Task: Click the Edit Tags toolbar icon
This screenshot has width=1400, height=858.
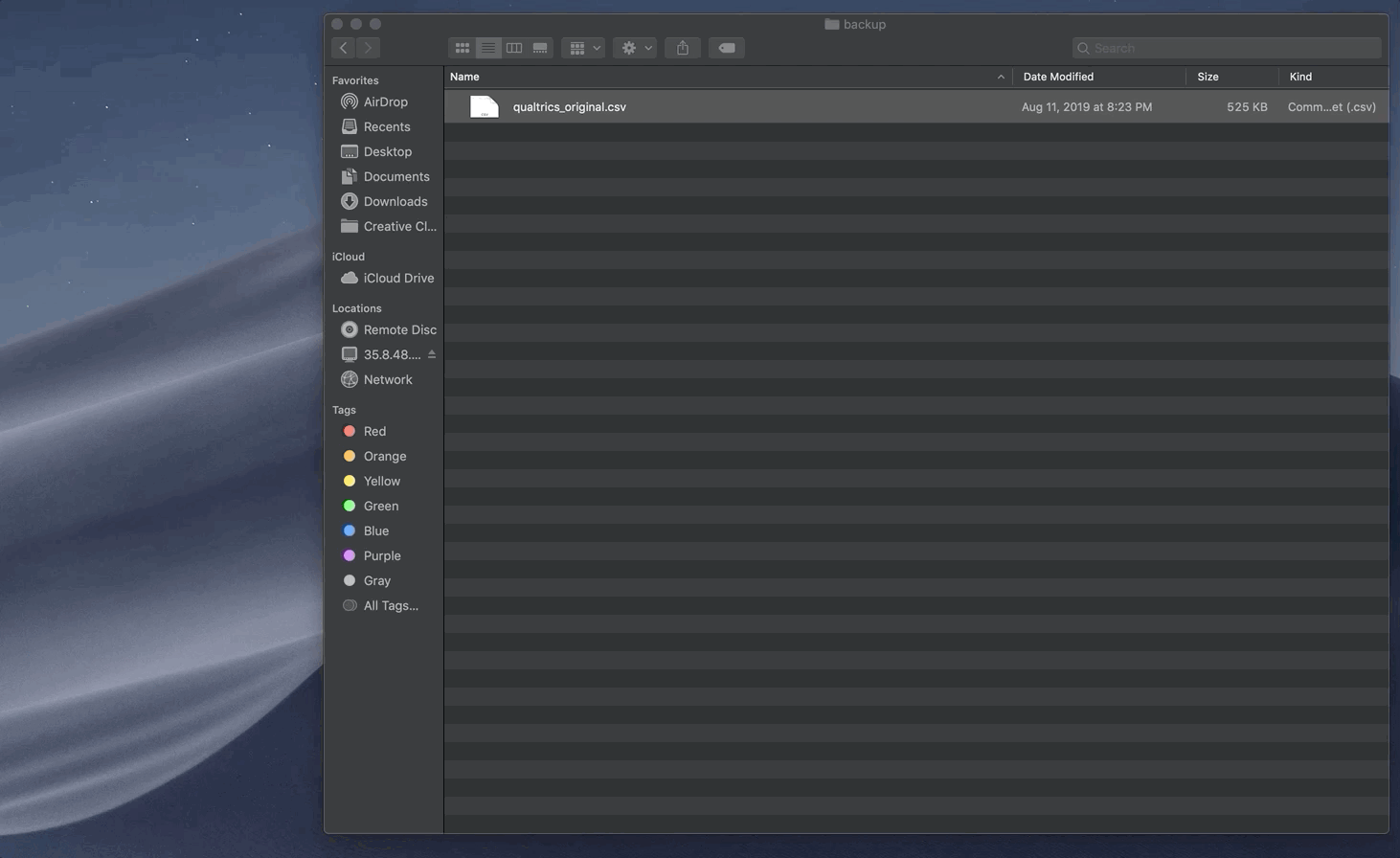Action: click(727, 48)
